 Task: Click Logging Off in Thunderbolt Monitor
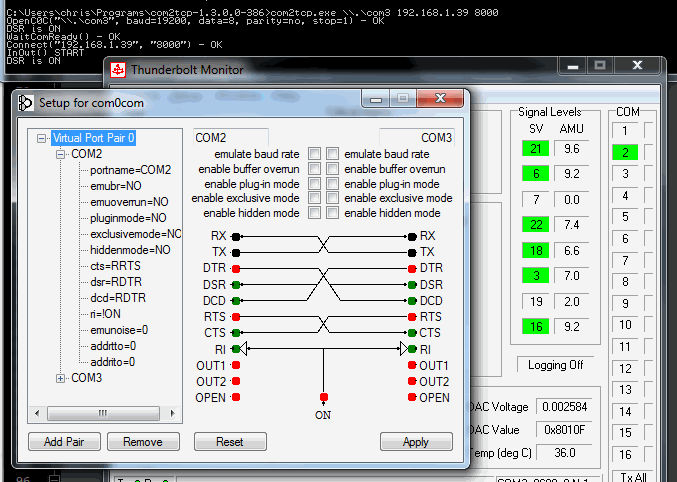555,365
